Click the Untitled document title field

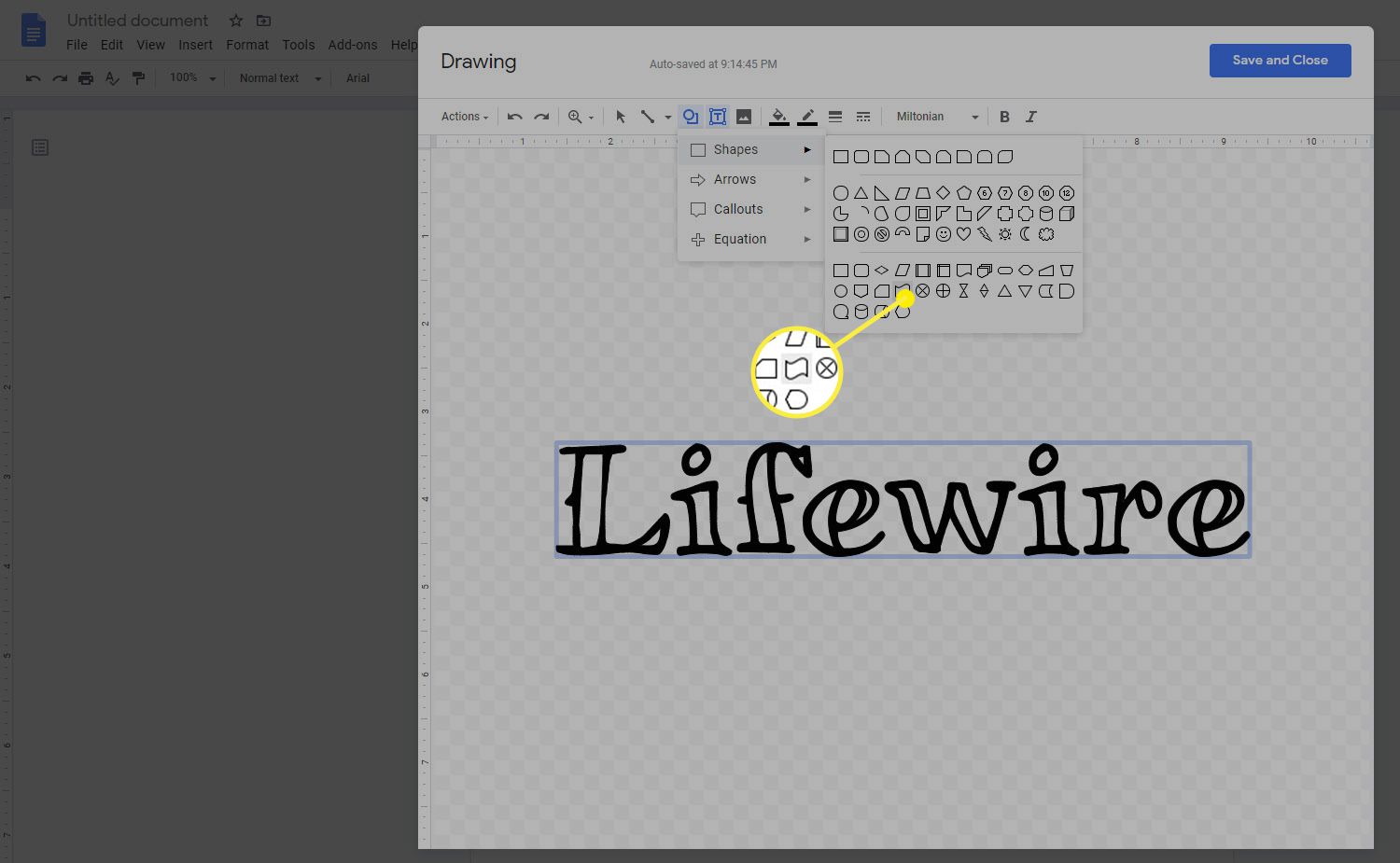pos(138,21)
